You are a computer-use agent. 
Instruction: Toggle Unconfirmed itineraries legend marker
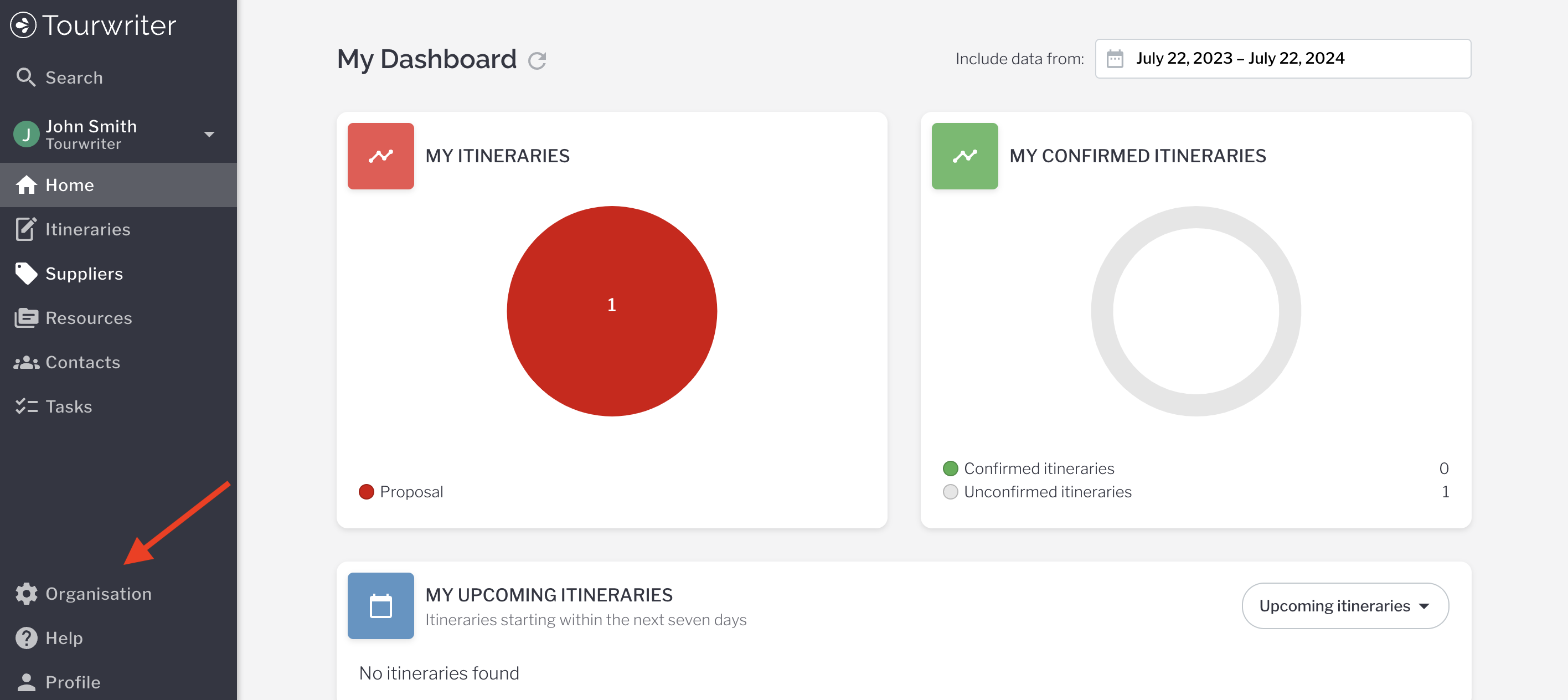point(950,492)
